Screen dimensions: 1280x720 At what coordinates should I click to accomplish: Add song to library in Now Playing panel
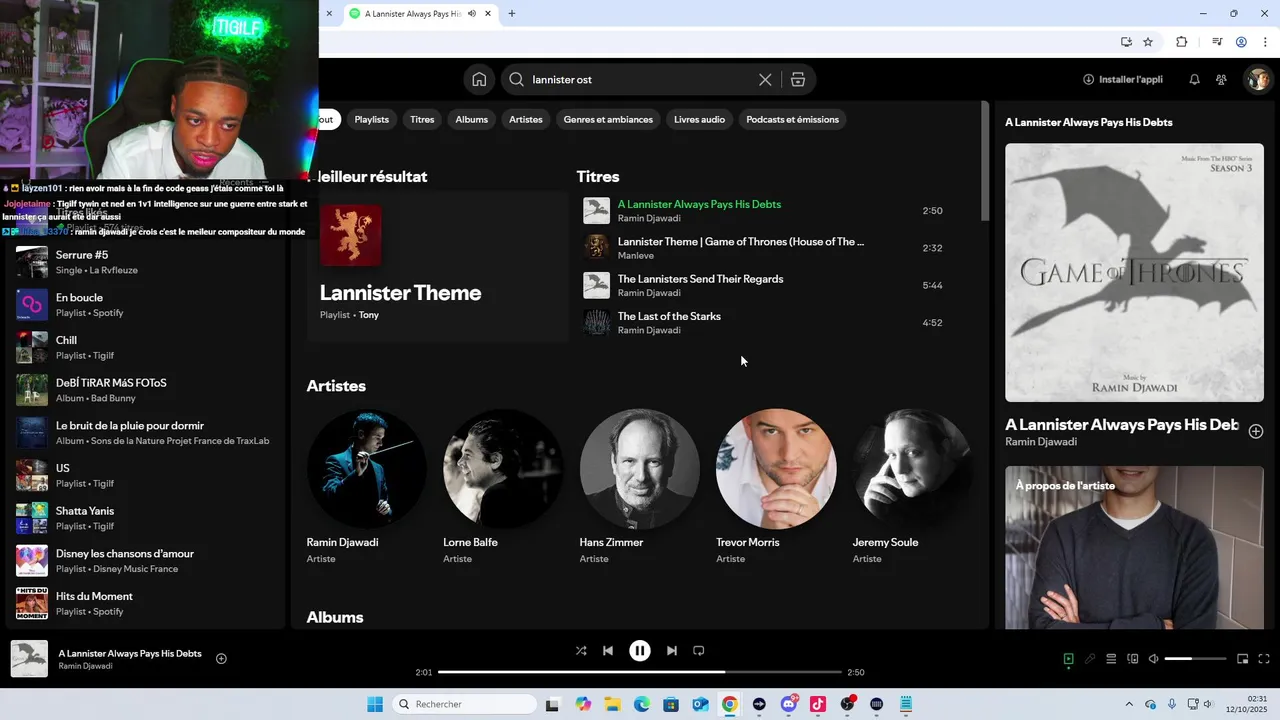tap(1256, 431)
